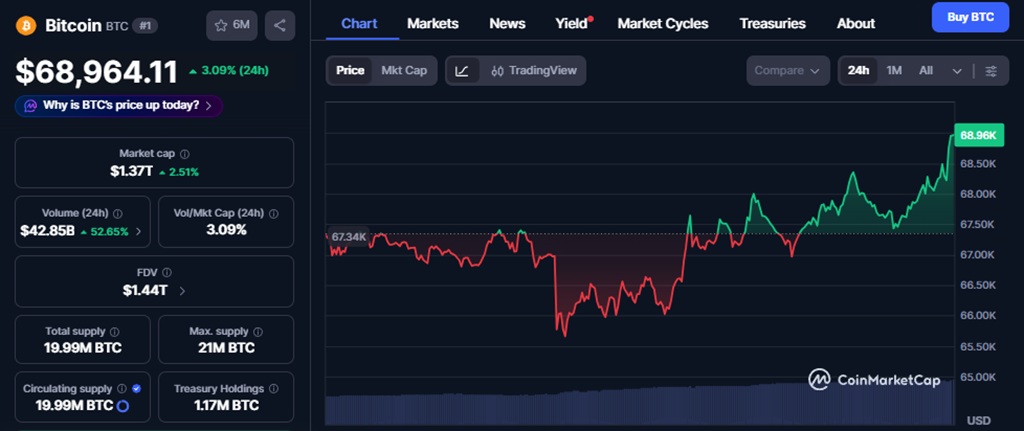Viewport: 1024px width, 431px height.
Task: Select the 1M time range
Action: coord(894,71)
